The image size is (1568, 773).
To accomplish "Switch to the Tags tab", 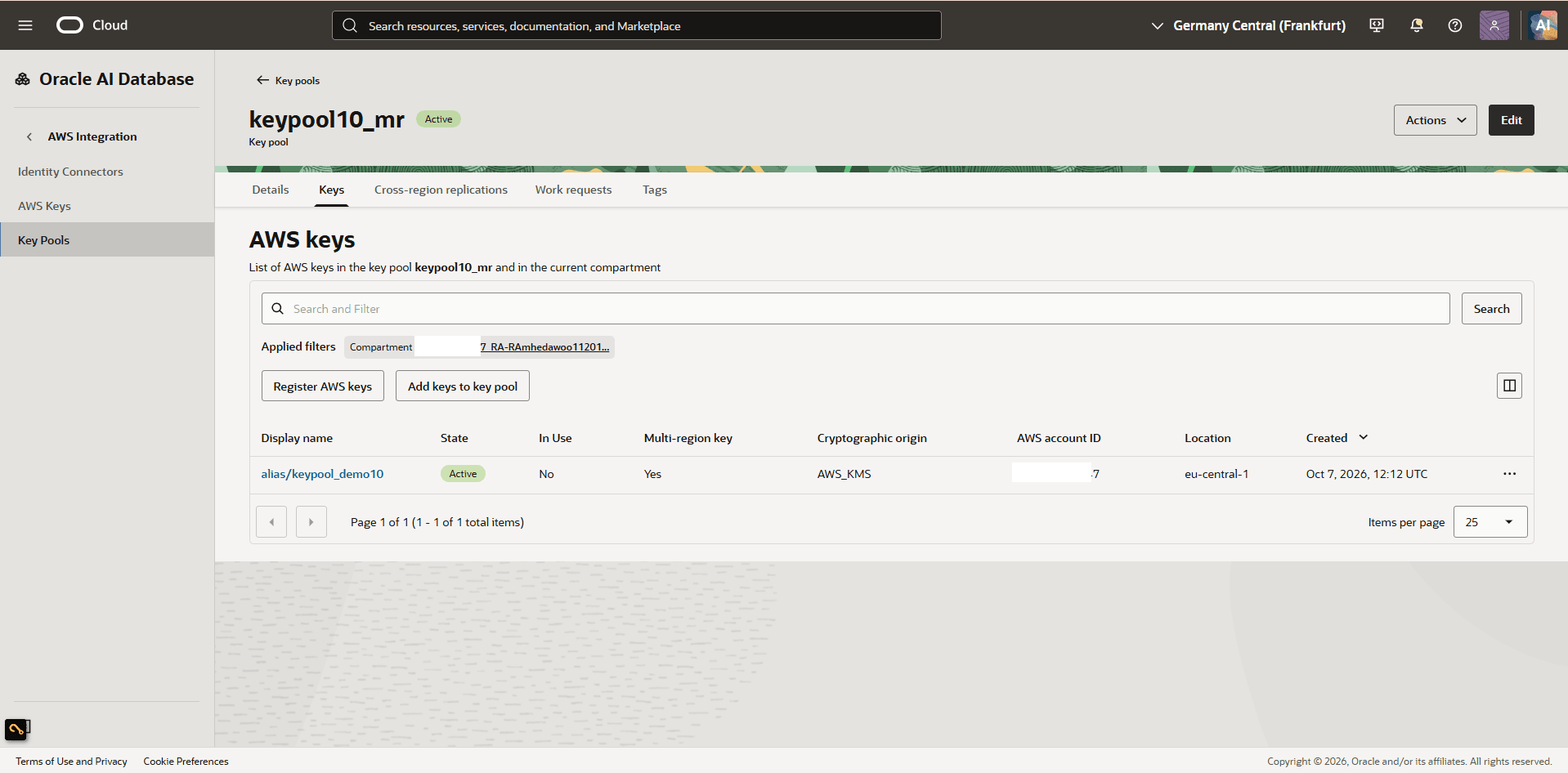I will [x=655, y=190].
